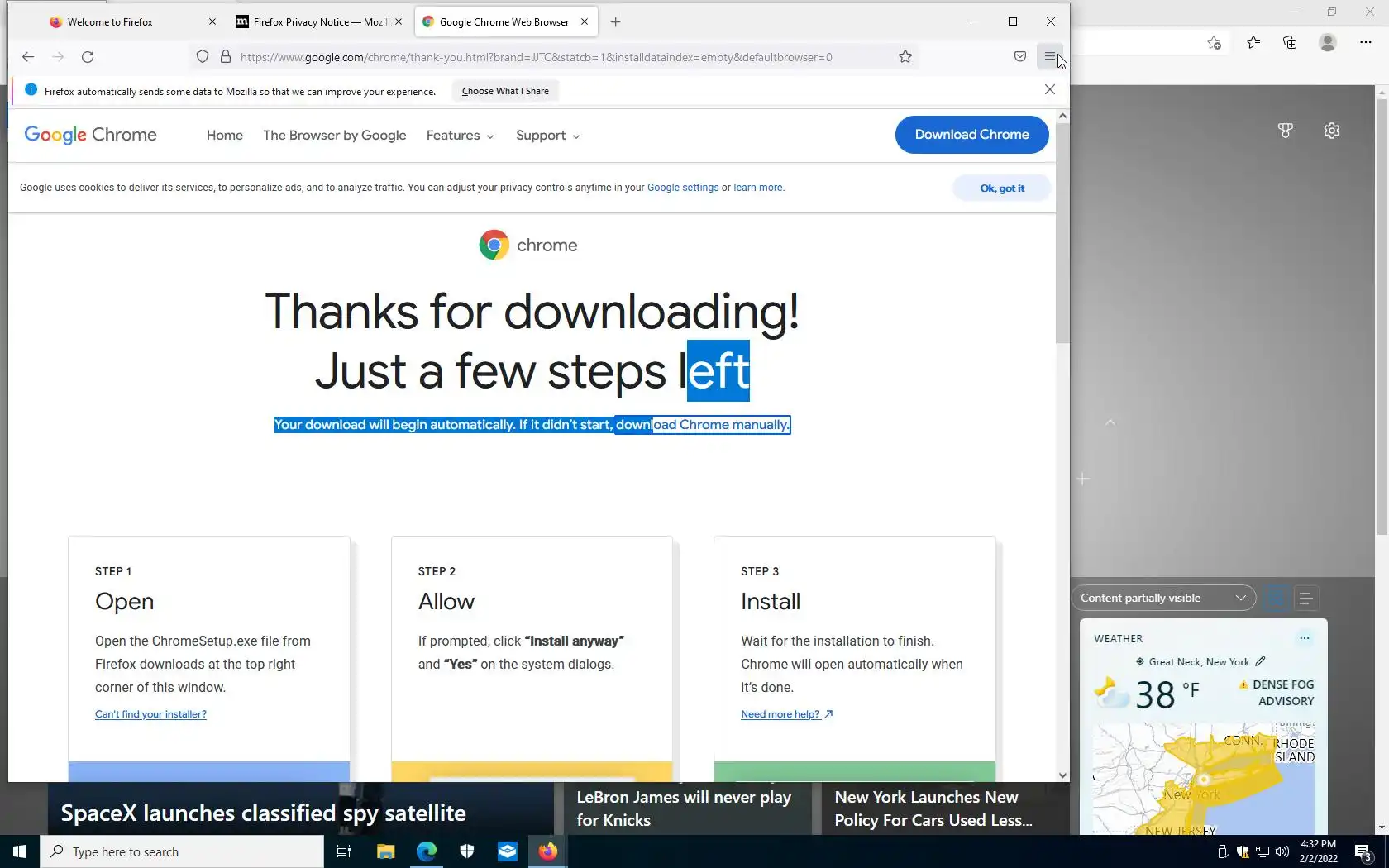This screenshot has width=1389, height=868.
Task: Select the Google Chrome Web Browser tab
Action: (504, 22)
